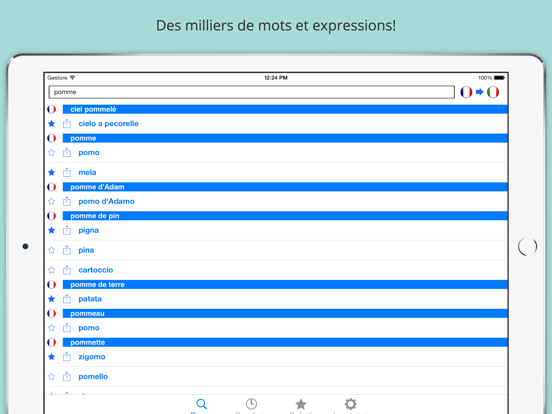Tap the French flag beside 'ciel pommelé'
This screenshot has height=414, width=552.
(x=51, y=109)
